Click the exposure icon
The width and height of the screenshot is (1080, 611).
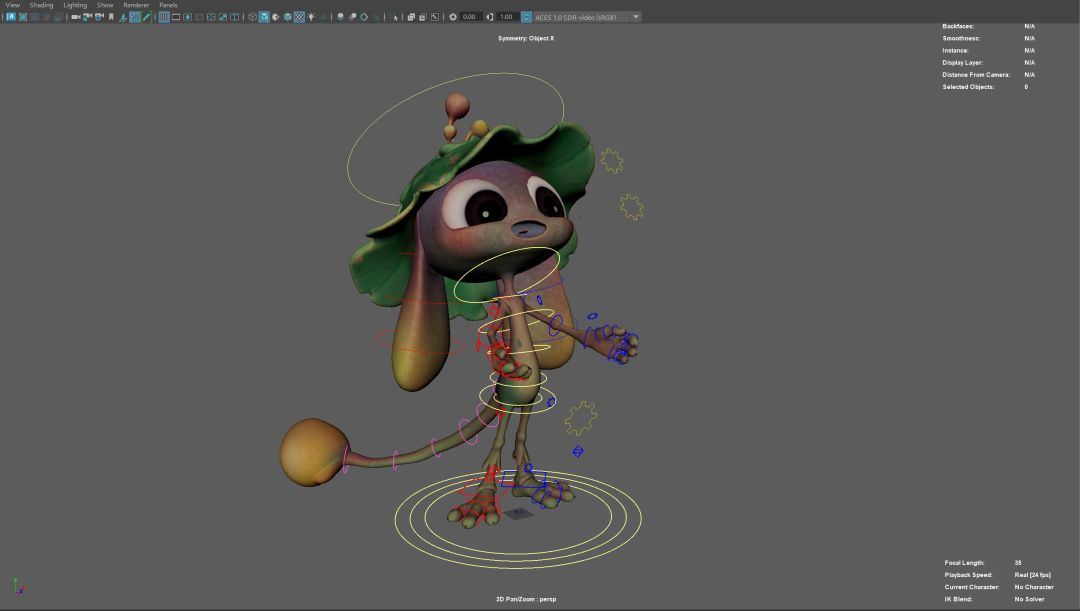[x=453, y=17]
